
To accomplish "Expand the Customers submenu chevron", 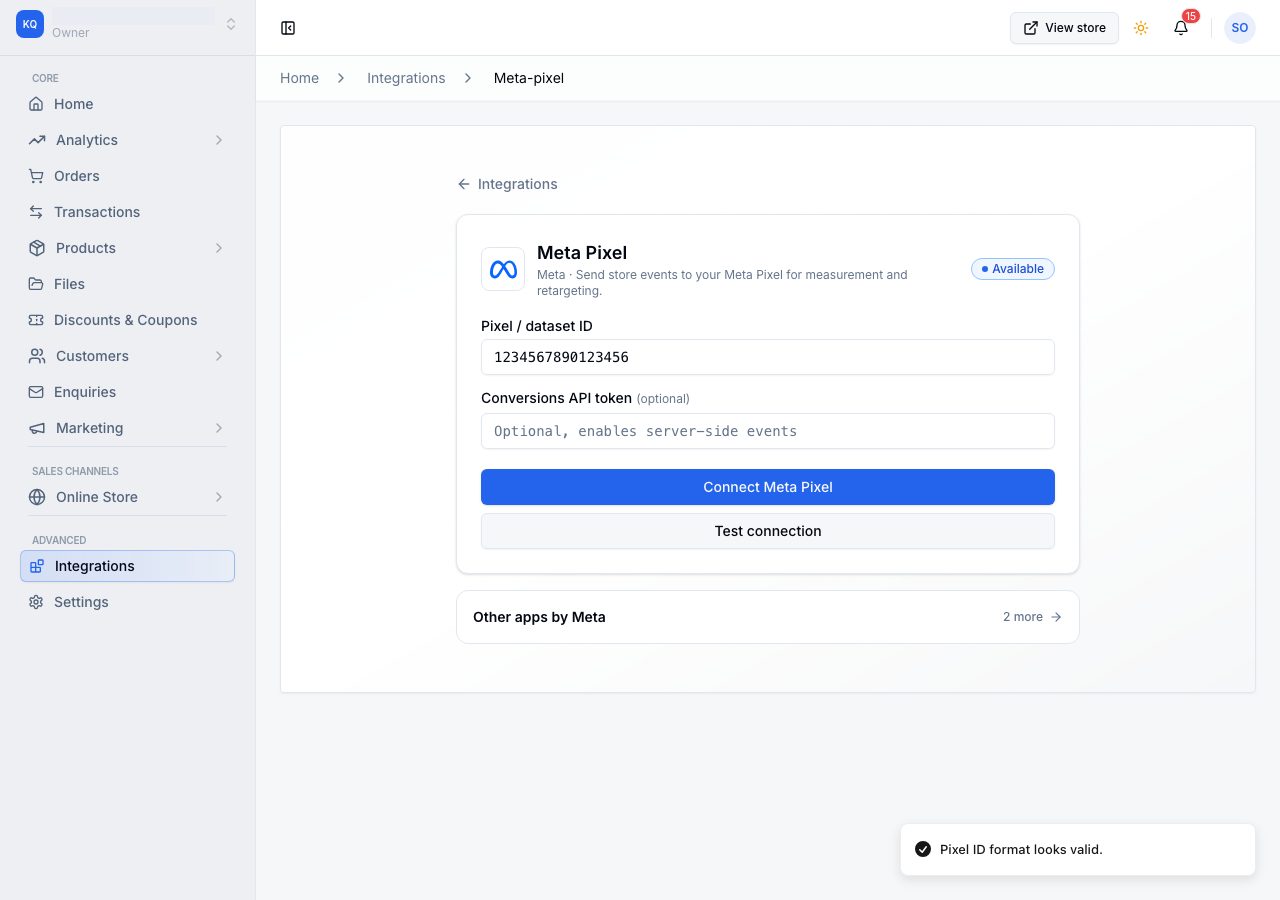I will (x=219, y=356).
